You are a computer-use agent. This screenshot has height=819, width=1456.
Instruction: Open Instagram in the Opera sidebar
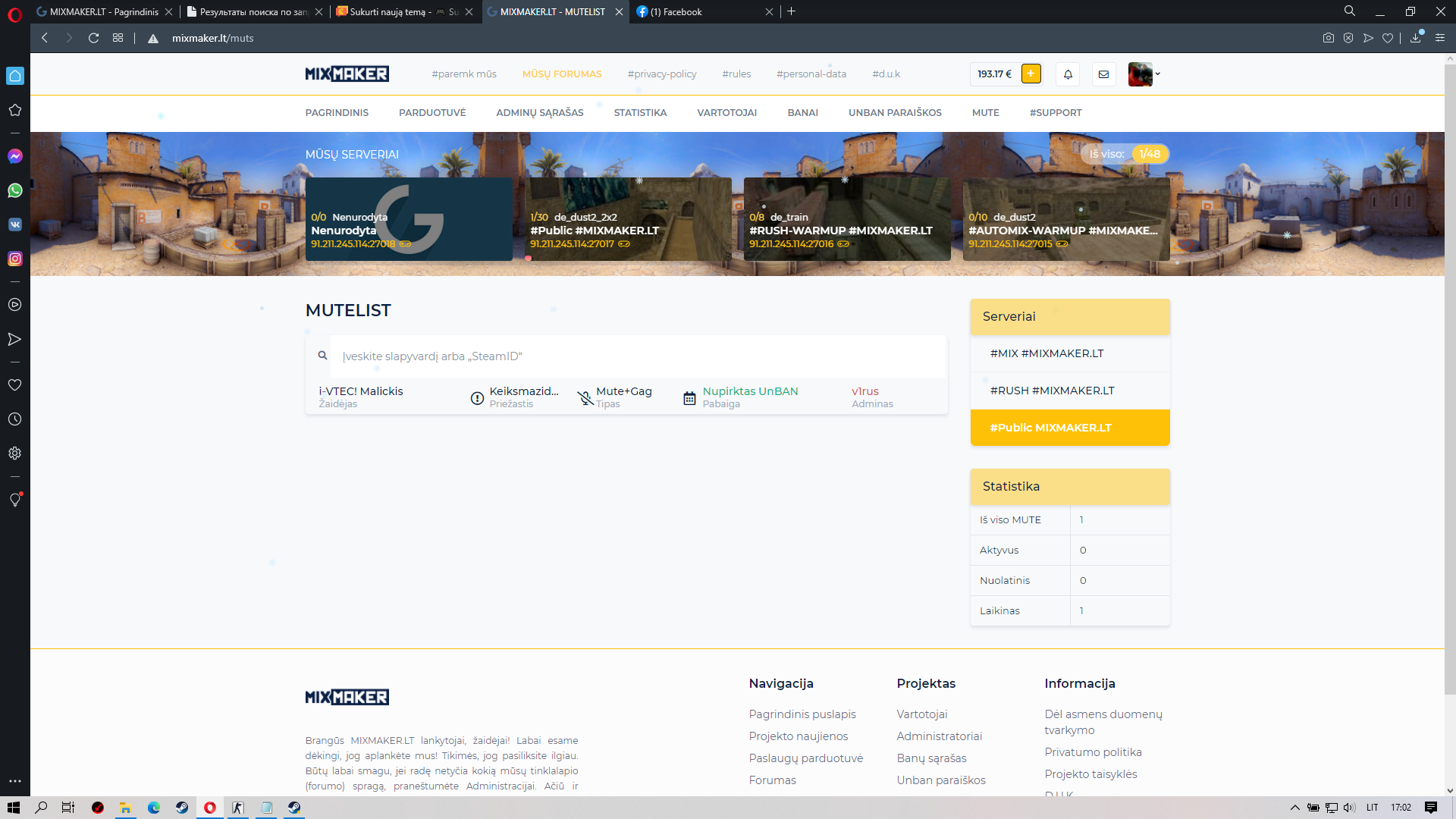[x=15, y=259]
